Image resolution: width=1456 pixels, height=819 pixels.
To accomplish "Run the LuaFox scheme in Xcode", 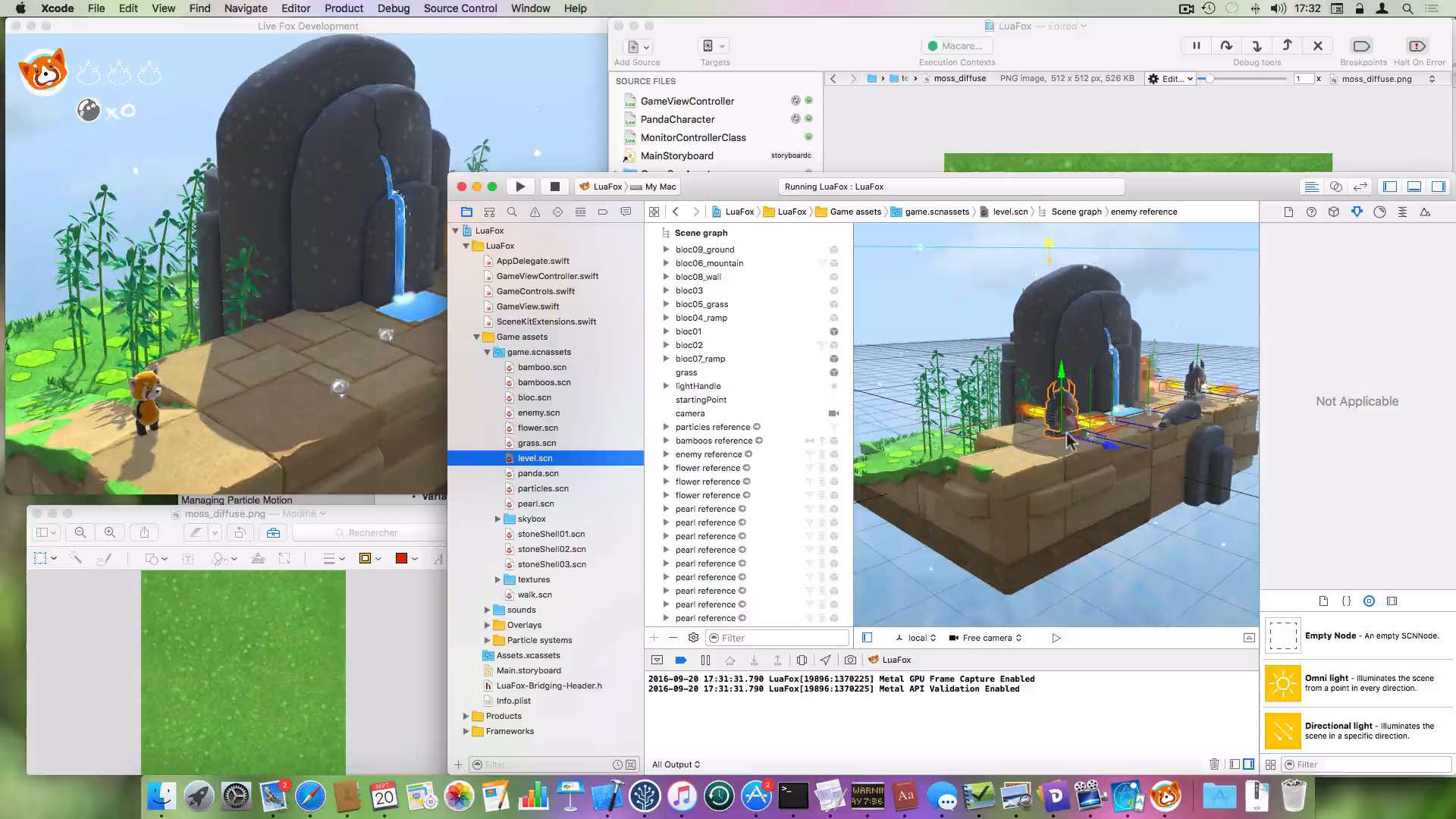I will 520,187.
